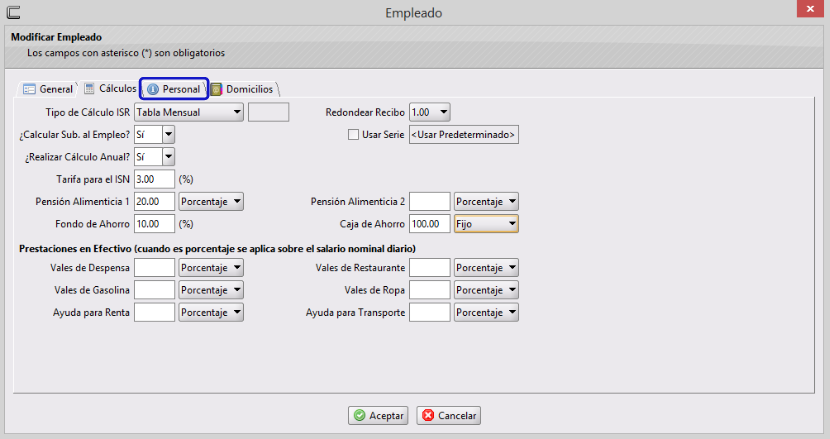Click the Pensión Alimenticia 1 amount field
Screen dimensions: 830x439
(154, 201)
